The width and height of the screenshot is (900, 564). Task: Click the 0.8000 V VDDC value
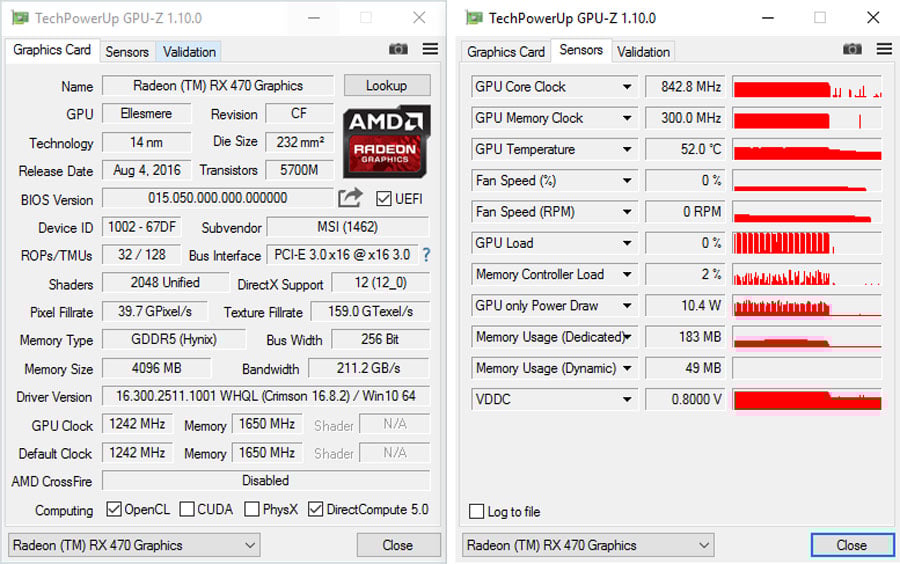coord(685,399)
